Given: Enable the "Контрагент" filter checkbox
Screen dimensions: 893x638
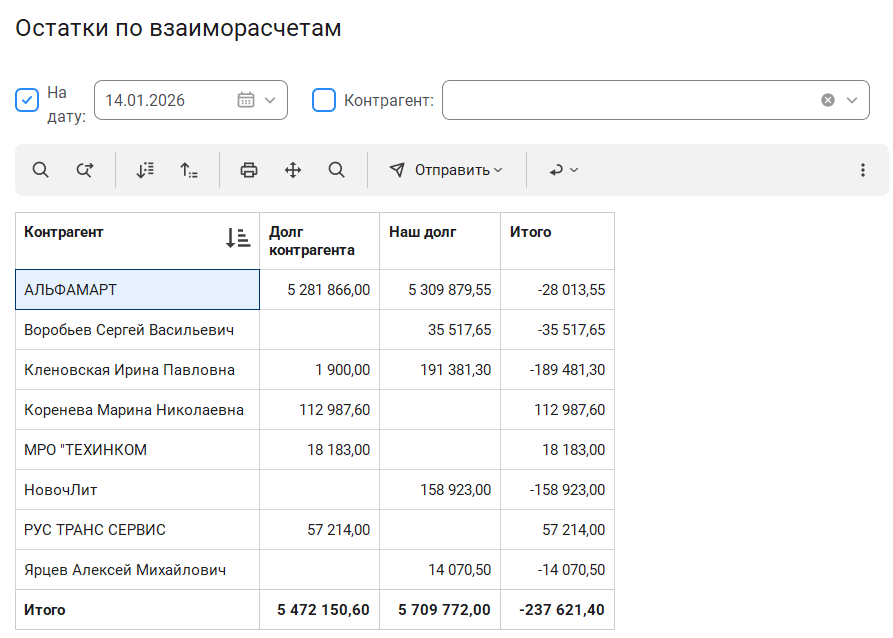Looking at the screenshot, I should 324,100.
